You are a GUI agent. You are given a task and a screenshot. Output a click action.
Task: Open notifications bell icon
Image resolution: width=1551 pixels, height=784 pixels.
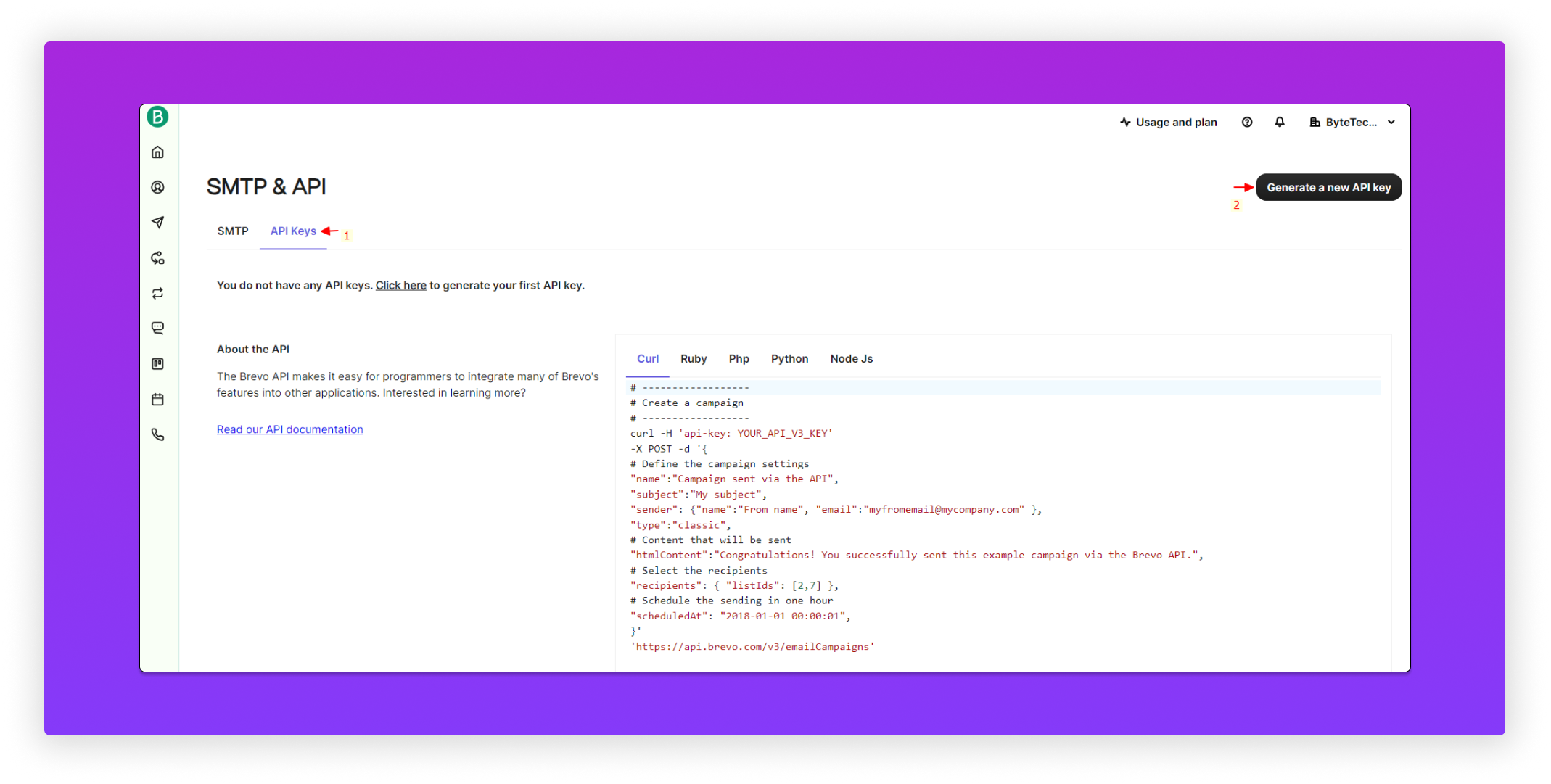pyautogui.click(x=1279, y=122)
